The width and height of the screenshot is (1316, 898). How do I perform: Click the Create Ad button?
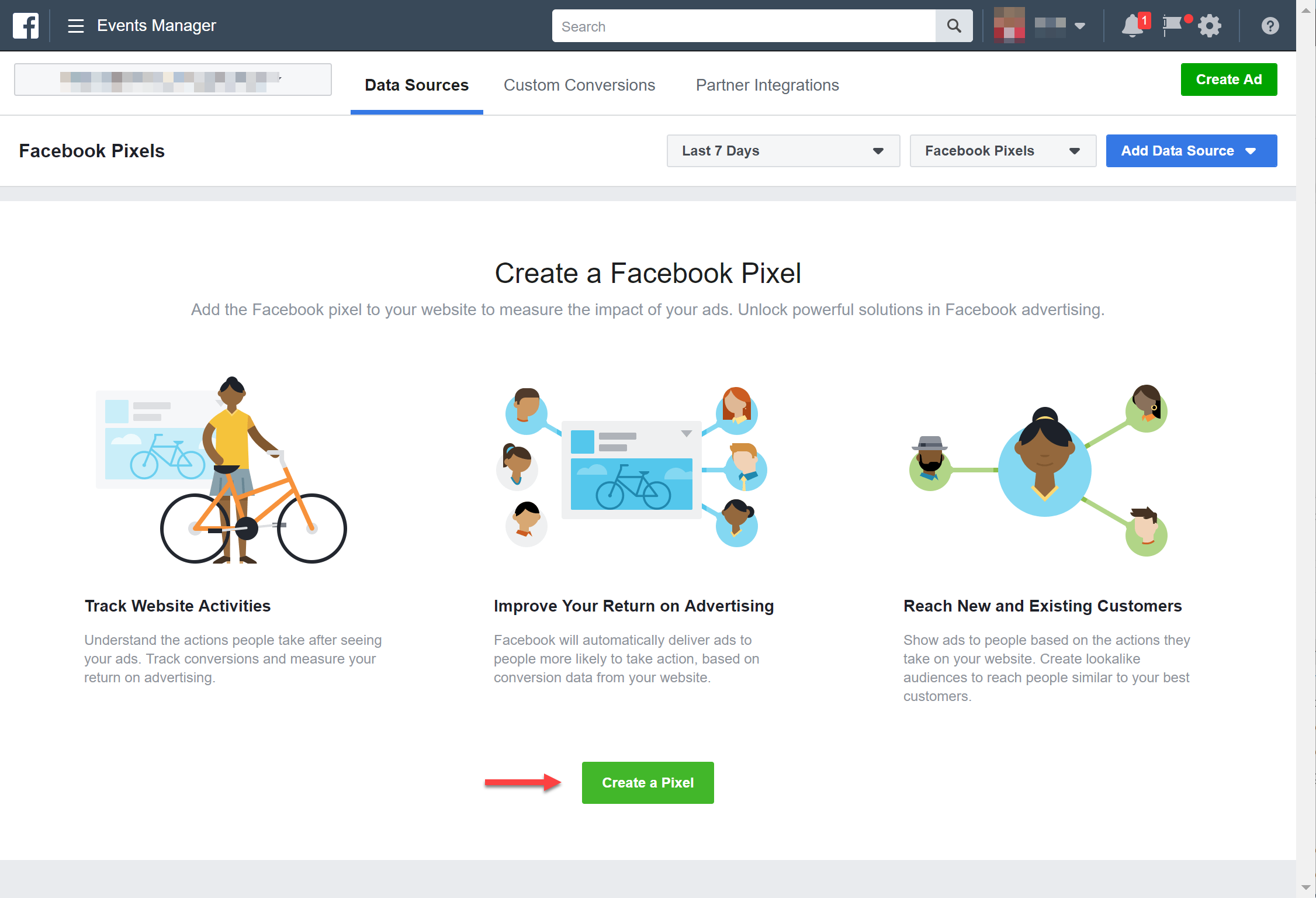pyautogui.click(x=1228, y=80)
